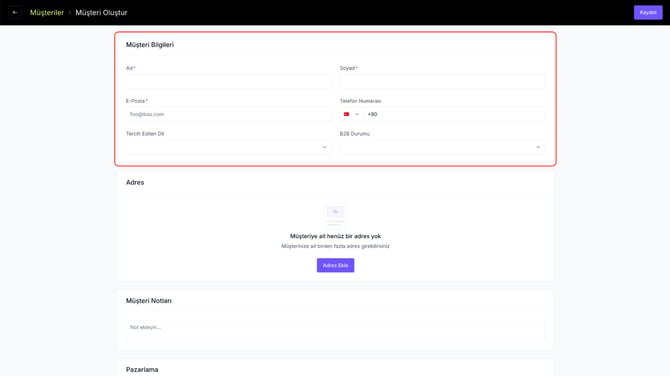
Task: Click the Adres Ekle button
Action: (335, 265)
